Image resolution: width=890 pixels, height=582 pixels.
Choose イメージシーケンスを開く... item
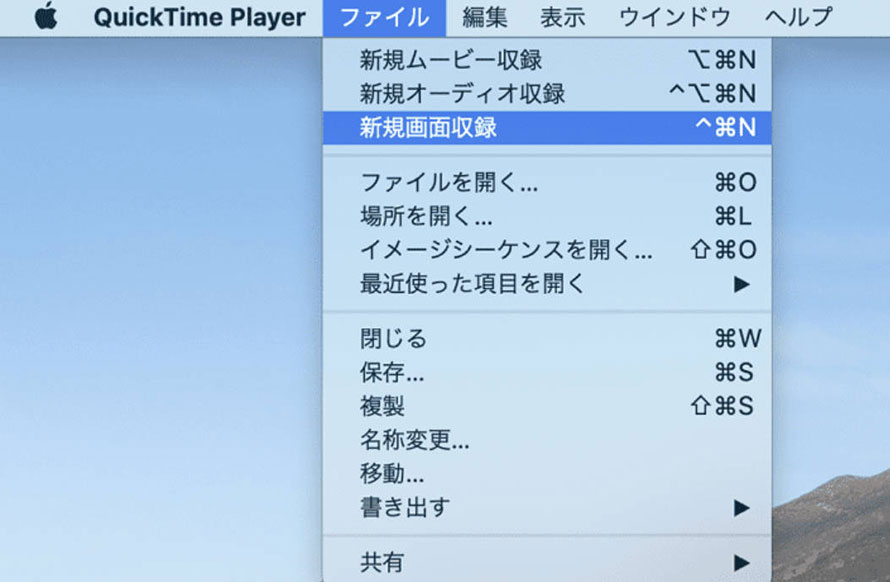547,249
